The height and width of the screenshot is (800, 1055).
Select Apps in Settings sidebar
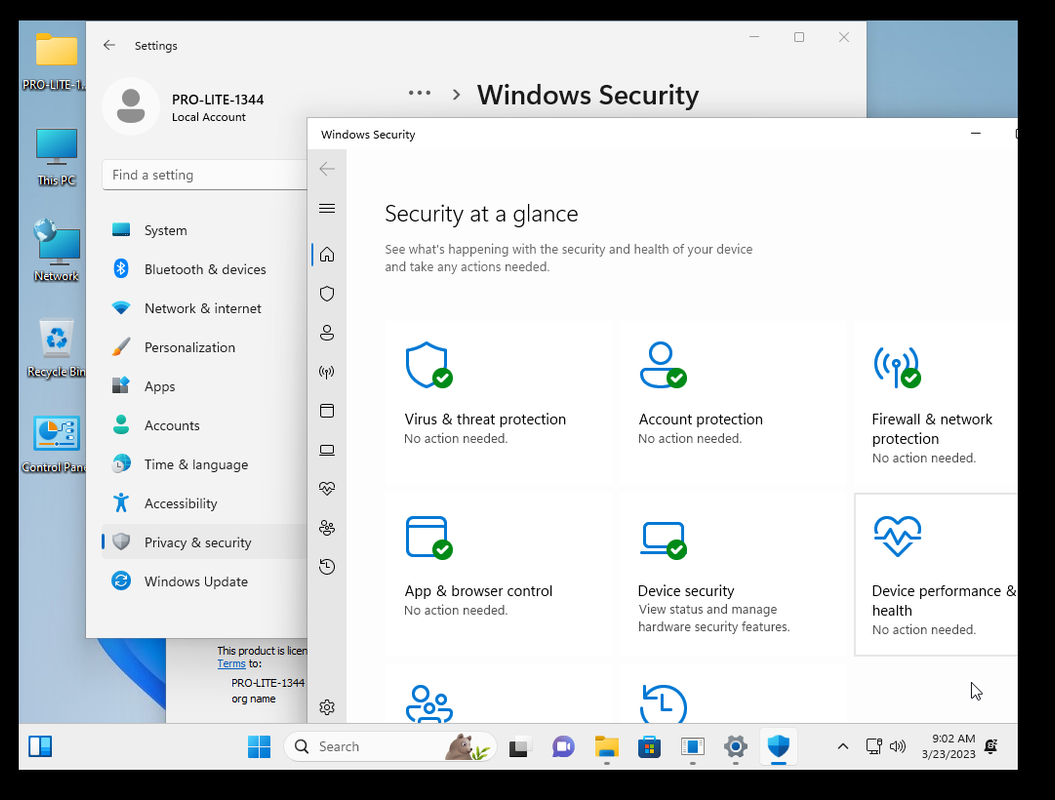pos(205,386)
